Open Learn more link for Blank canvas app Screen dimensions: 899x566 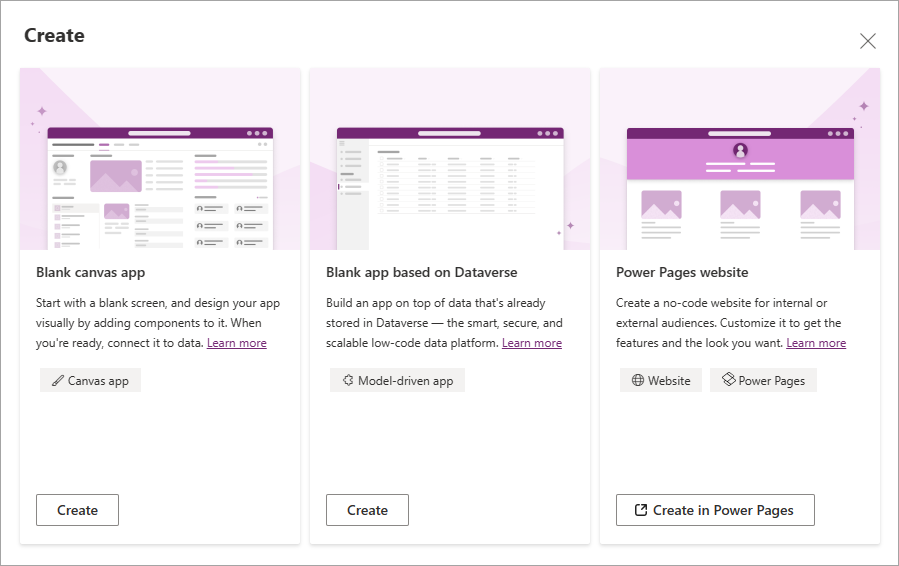pos(237,343)
